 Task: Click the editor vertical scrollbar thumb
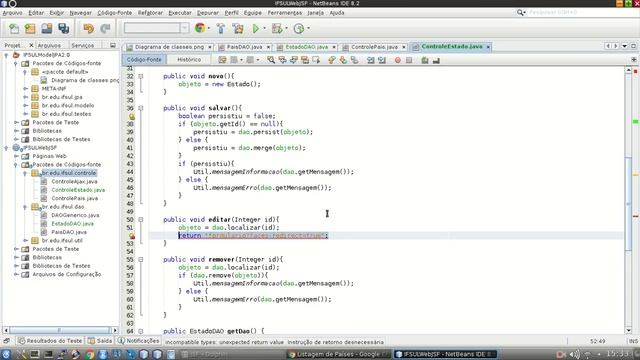[x=628, y=203]
